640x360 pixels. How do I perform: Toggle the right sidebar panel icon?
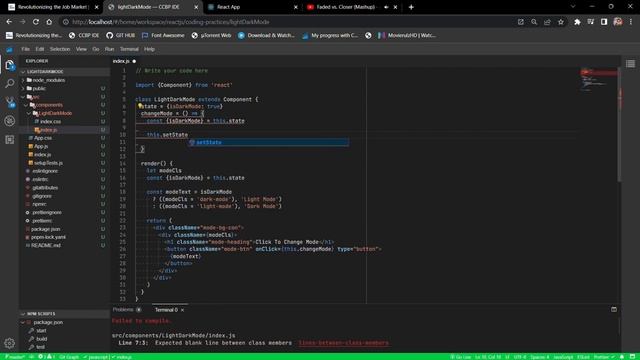pyautogui.click(x=631, y=64)
